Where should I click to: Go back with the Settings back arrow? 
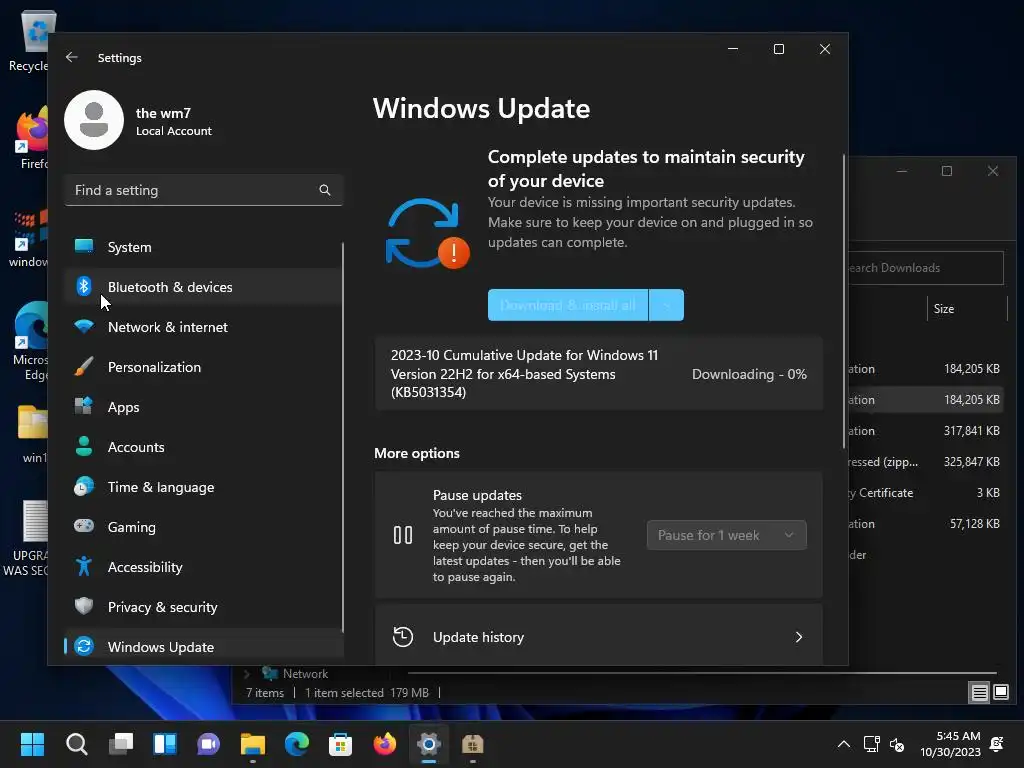point(72,57)
